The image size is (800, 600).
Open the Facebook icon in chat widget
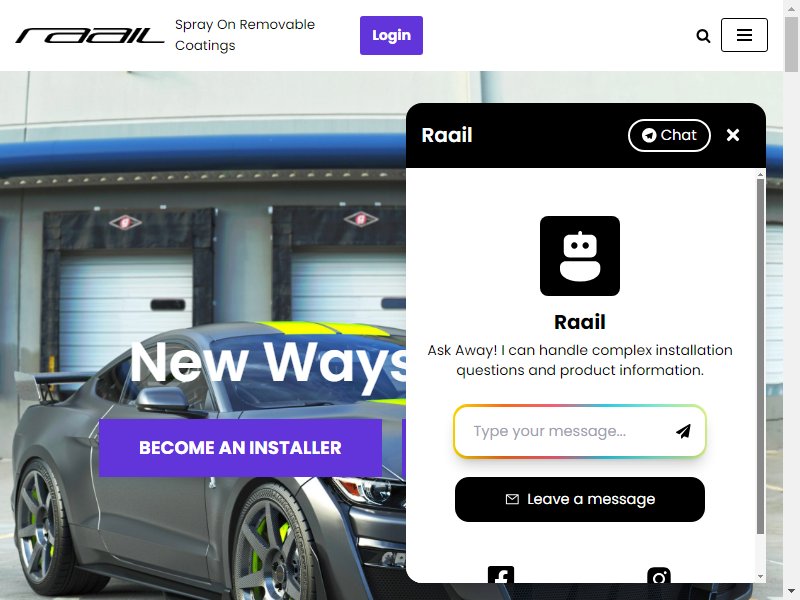tap(501, 574)
